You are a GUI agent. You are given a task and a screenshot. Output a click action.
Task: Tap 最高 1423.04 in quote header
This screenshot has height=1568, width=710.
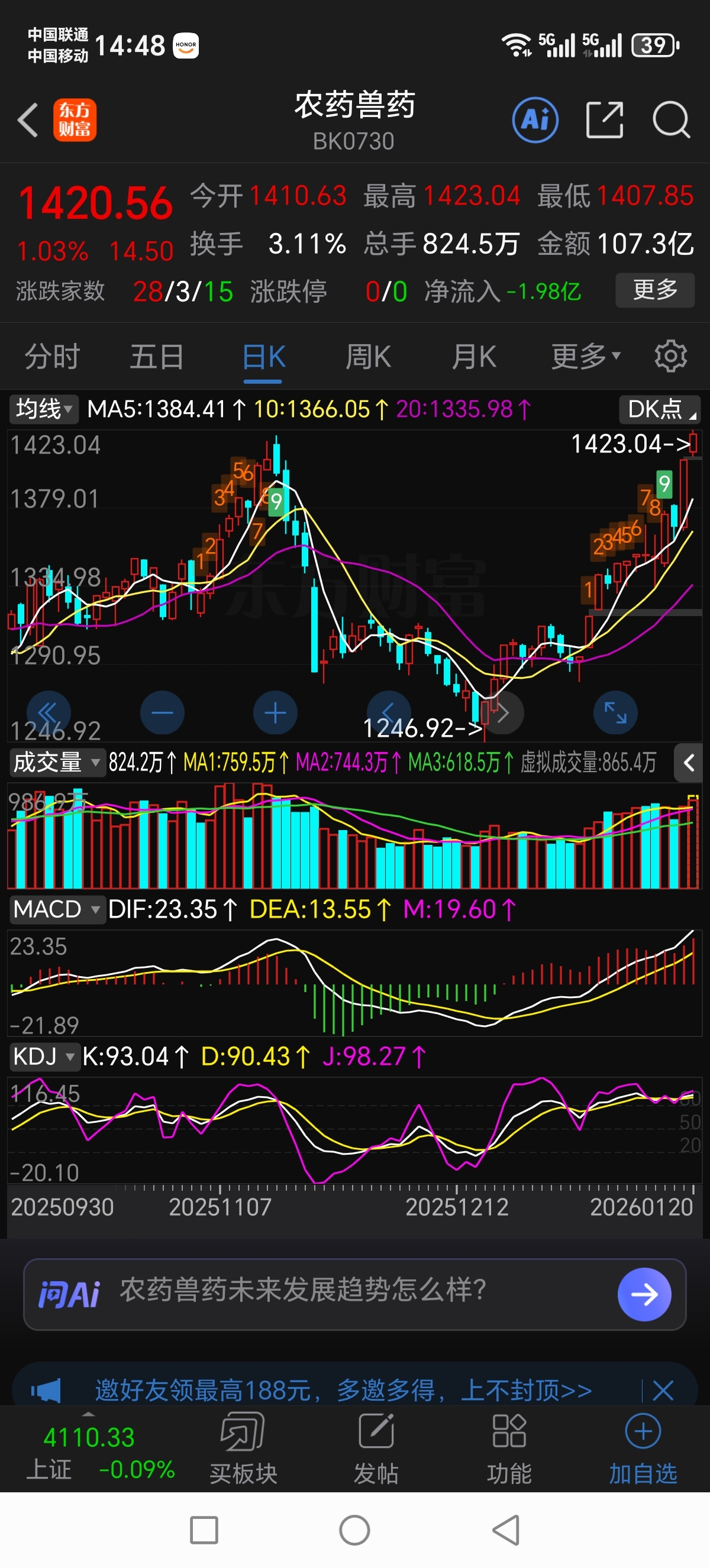coord(442,196)
